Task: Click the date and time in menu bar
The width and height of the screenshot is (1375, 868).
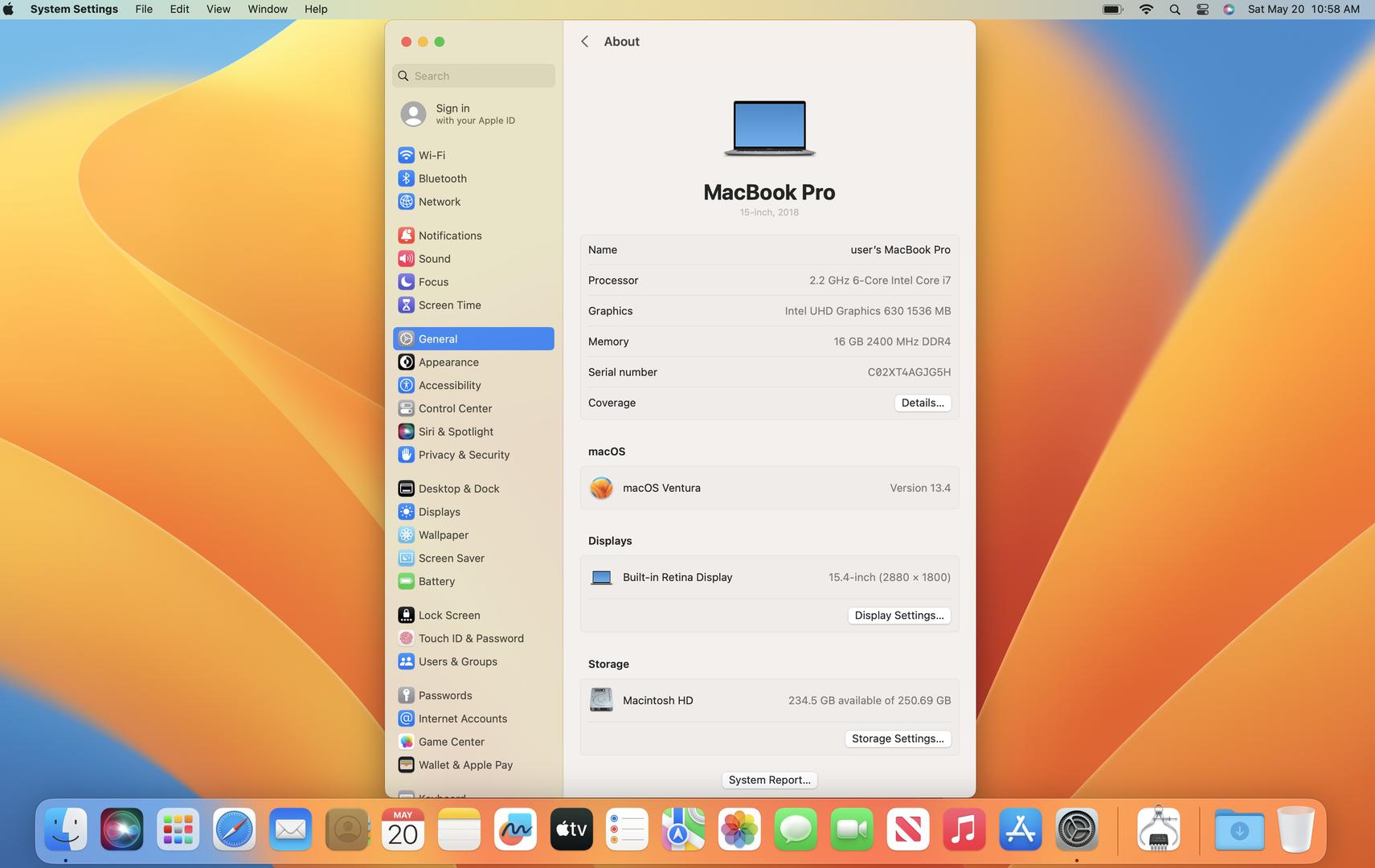Action: point(1303,10)
